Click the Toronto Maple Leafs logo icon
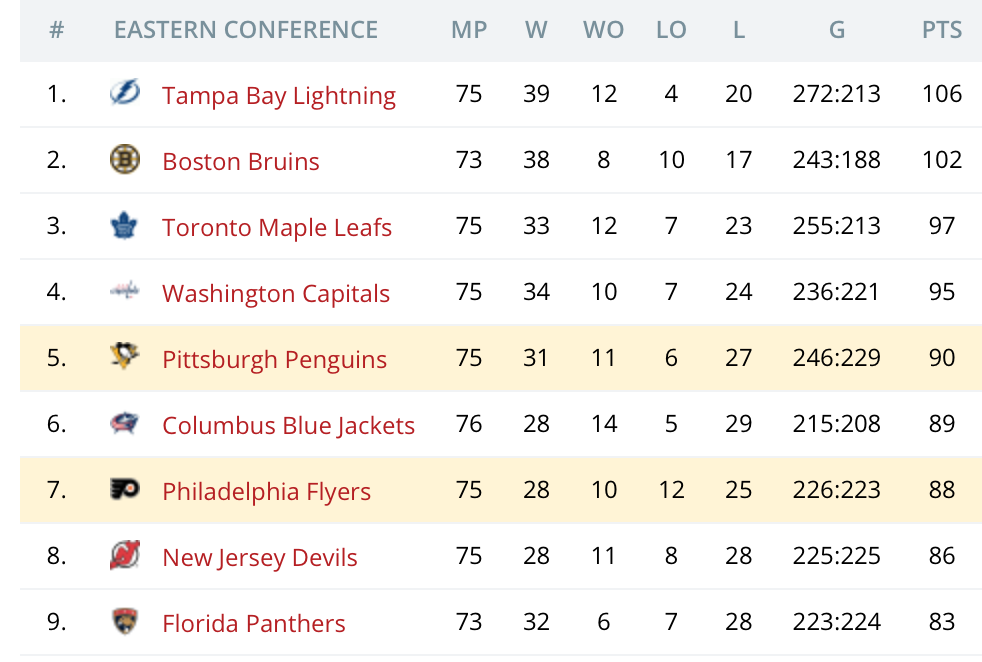Screen dimensions: 982x662 [125, 226]
